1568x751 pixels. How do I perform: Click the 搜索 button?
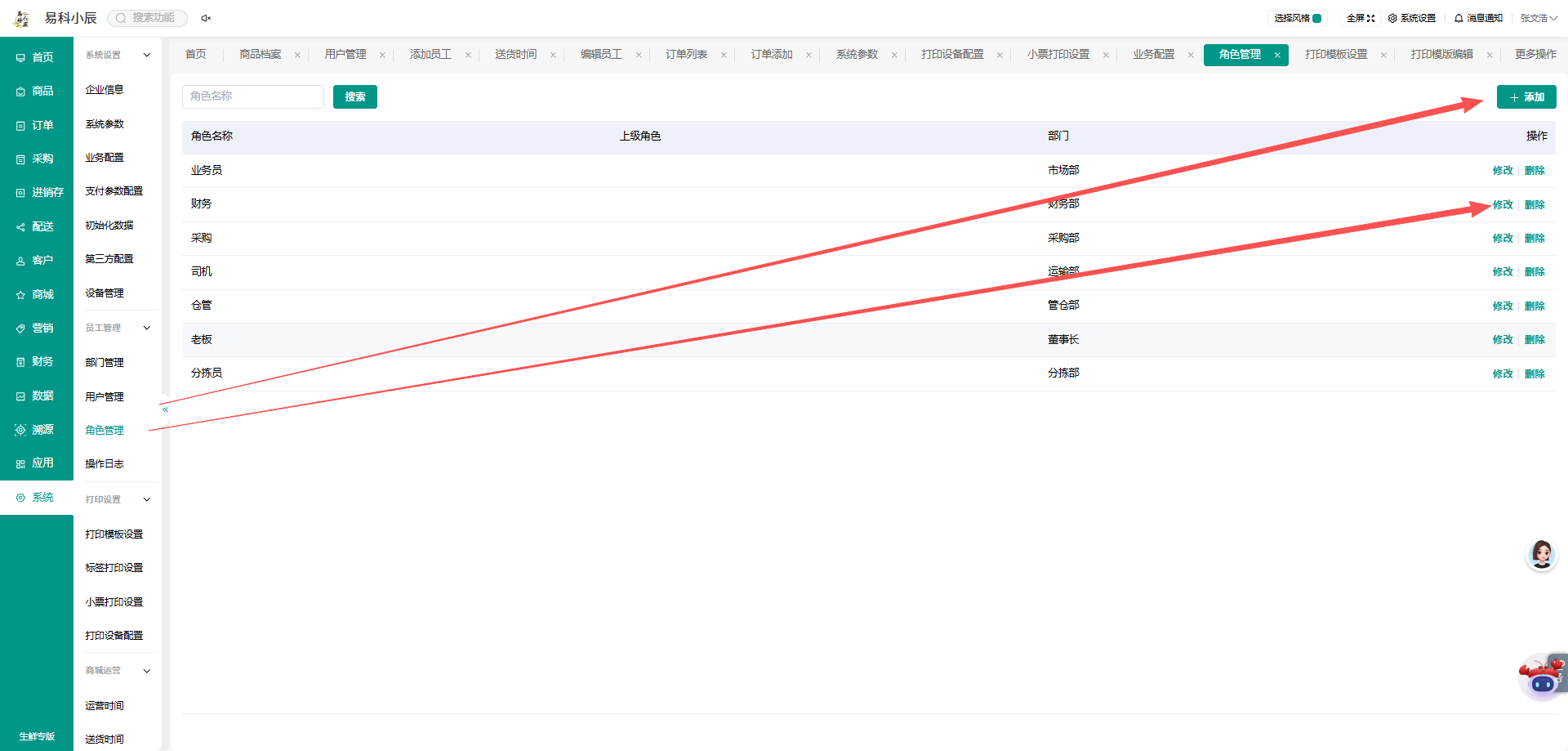355,97
